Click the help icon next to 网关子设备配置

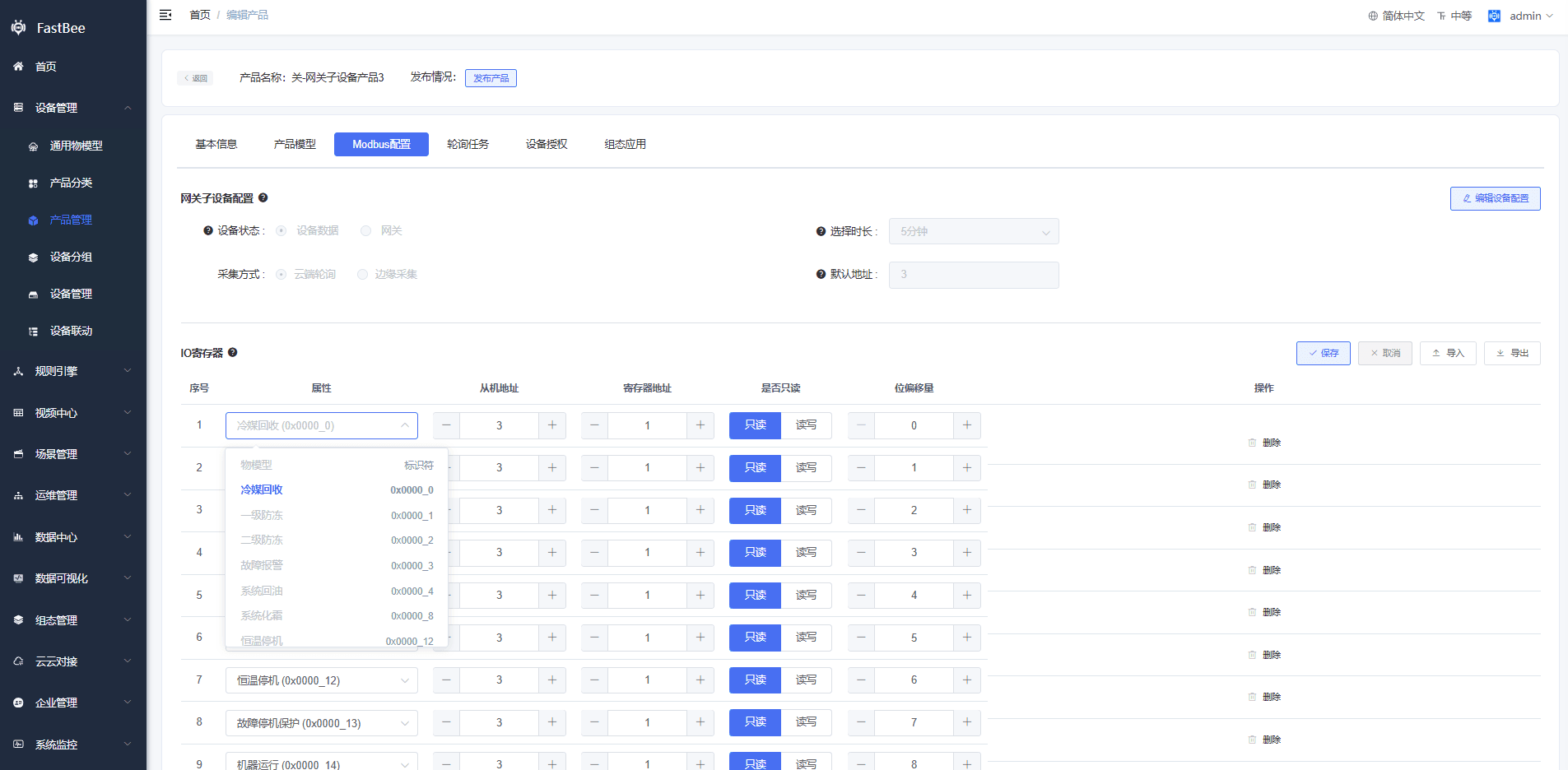263,197
